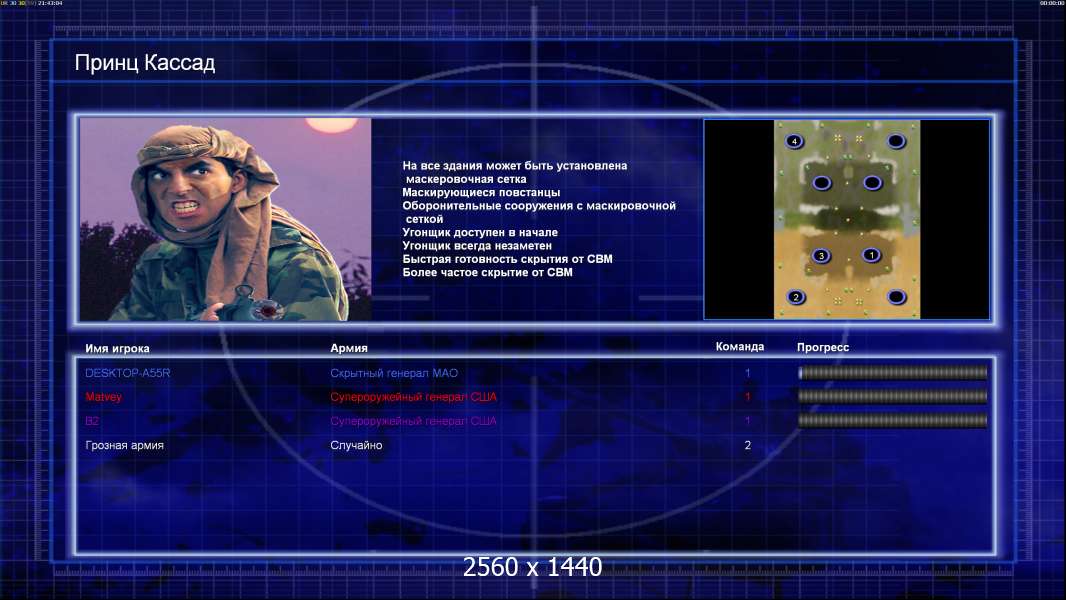Screen dimensions: 1066x600
Task: Select player B2 in the list
Action: coord(92,421)
